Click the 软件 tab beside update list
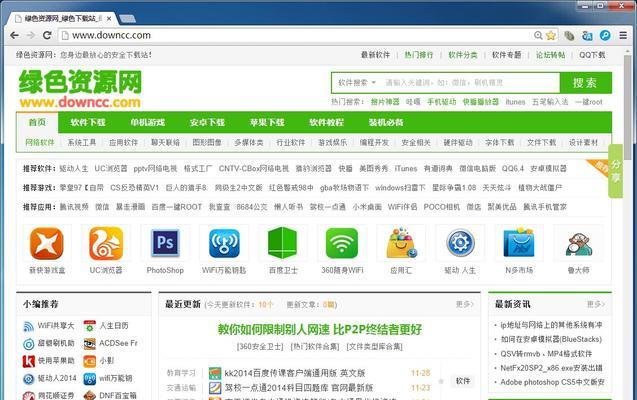The height and width of the screenshot is (400, 637). click(x=463, y=381)
